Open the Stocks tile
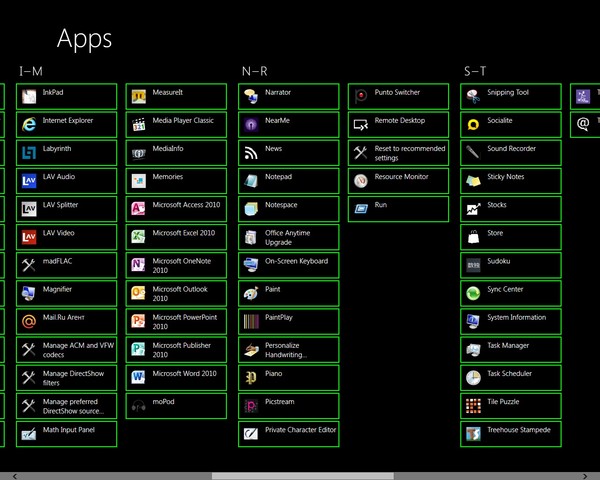This screenshot has width=600, height=480. click(x=511, y=209)
